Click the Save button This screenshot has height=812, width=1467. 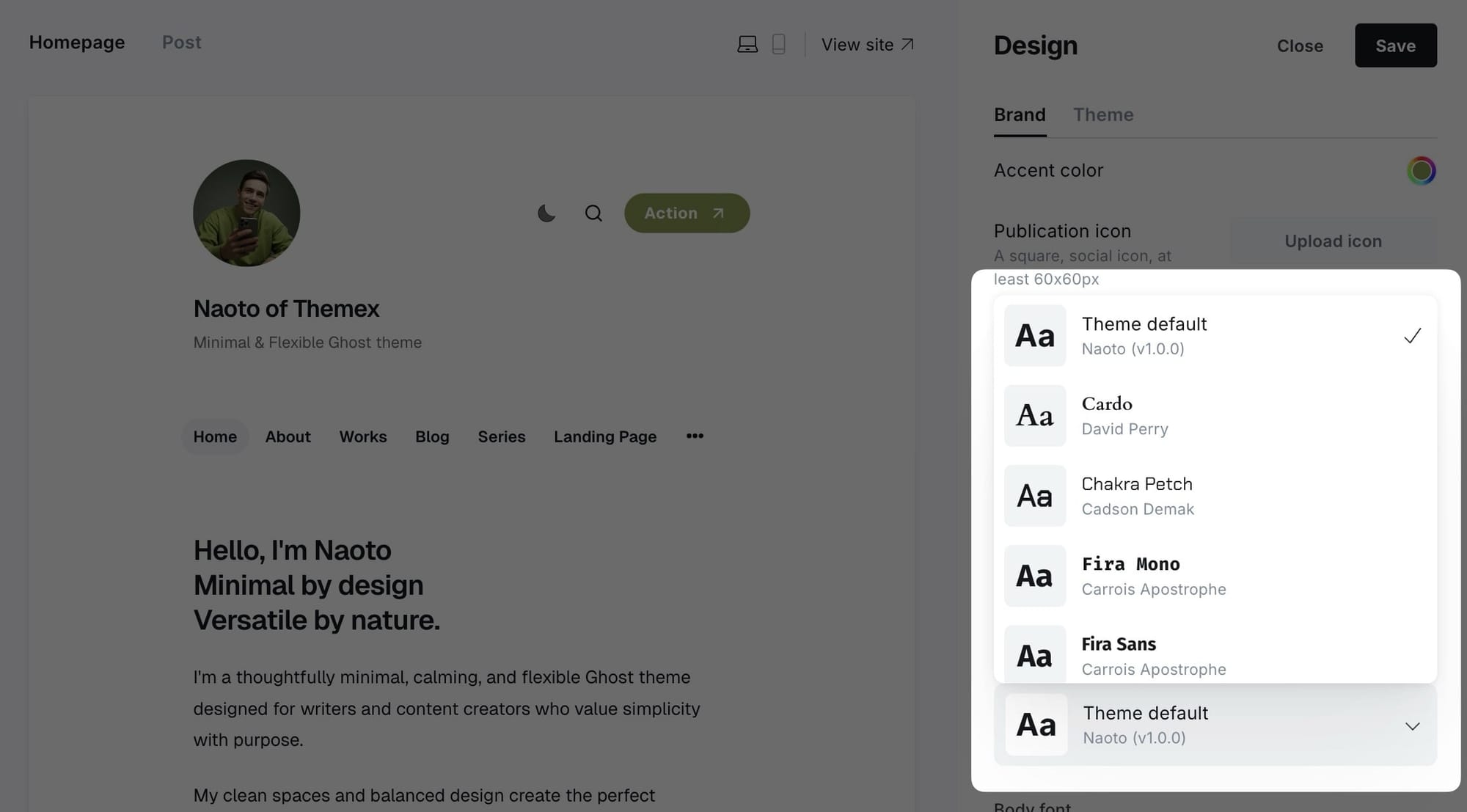[x=1395, y=45]
